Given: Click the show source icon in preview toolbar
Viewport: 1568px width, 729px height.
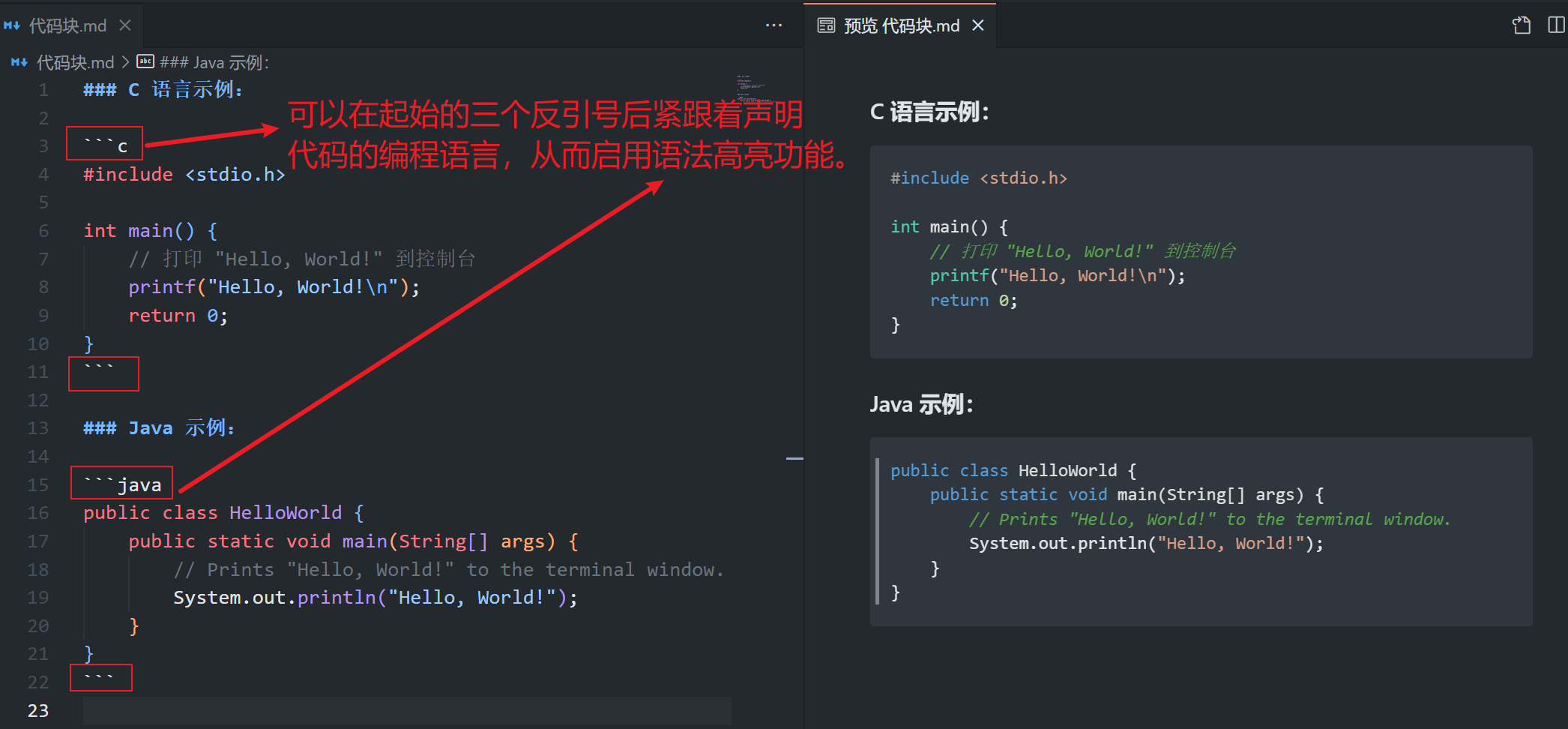Looking at the screenshot, I should click(x=1522, y=25).
